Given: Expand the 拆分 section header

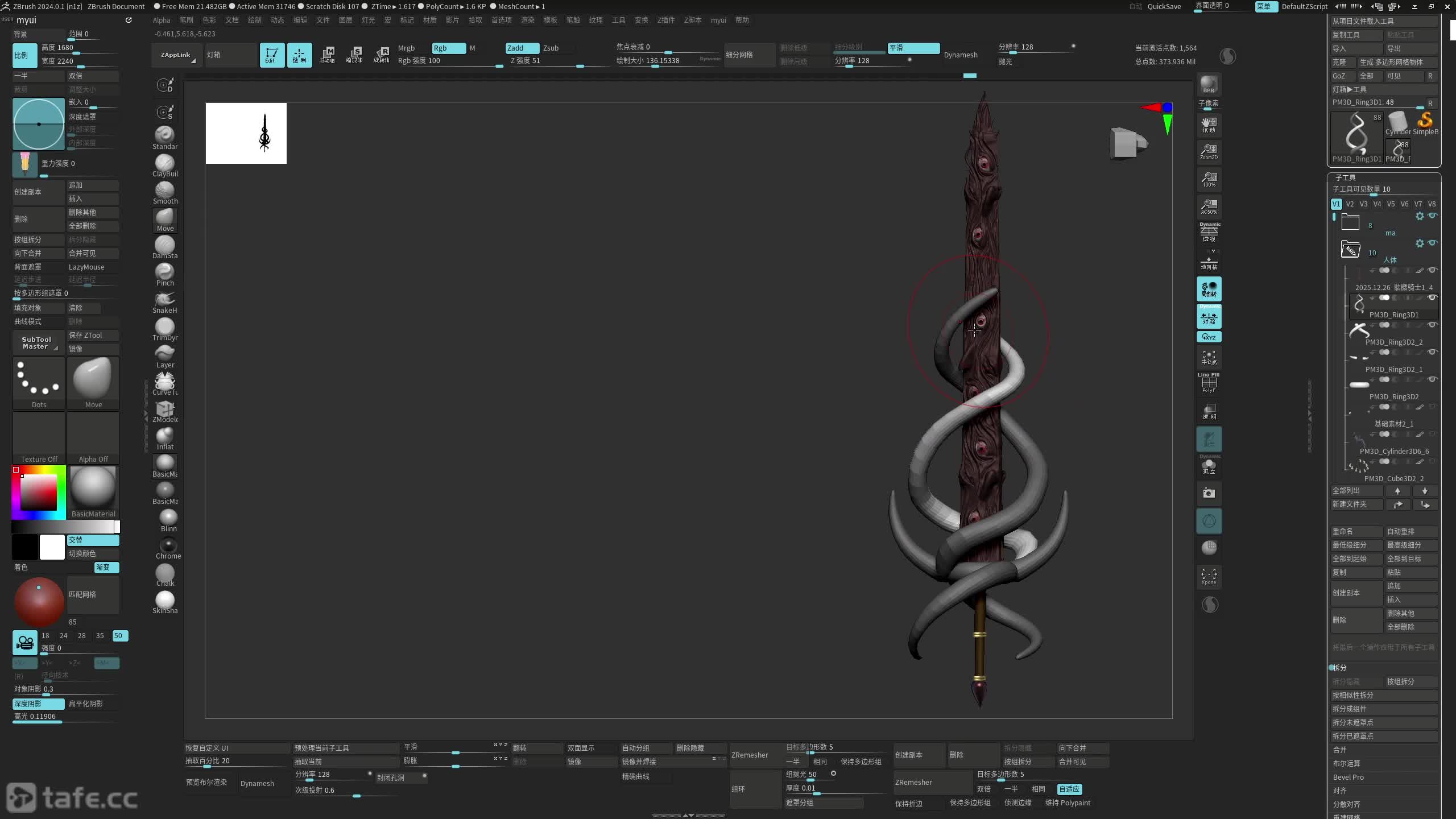Looking at the screenshot, I should point(1340,668).
